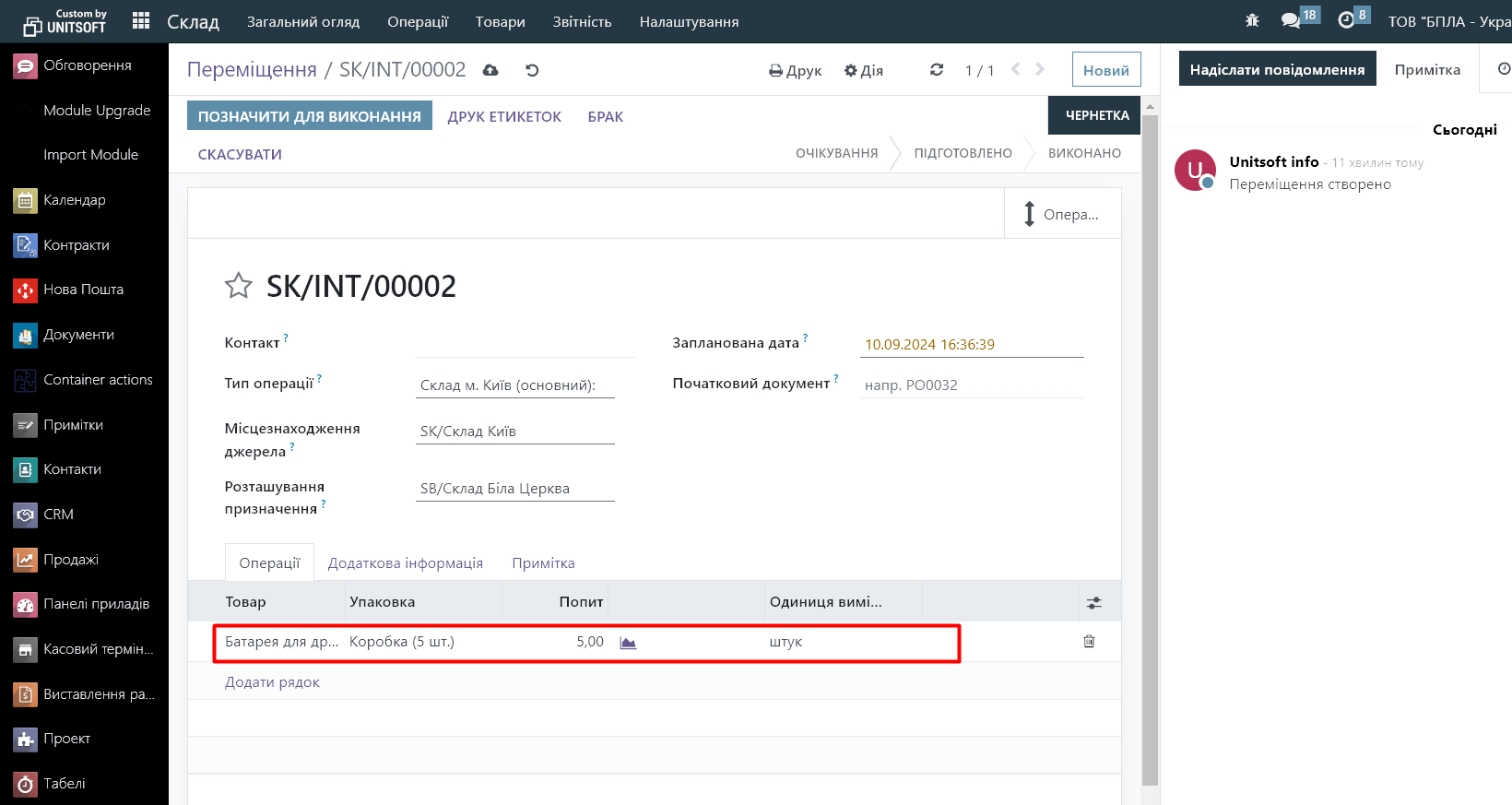The image size is (1512, 805).
Task: Mark SK/INT/00002 as favorite with star
Action: [238, 286]
